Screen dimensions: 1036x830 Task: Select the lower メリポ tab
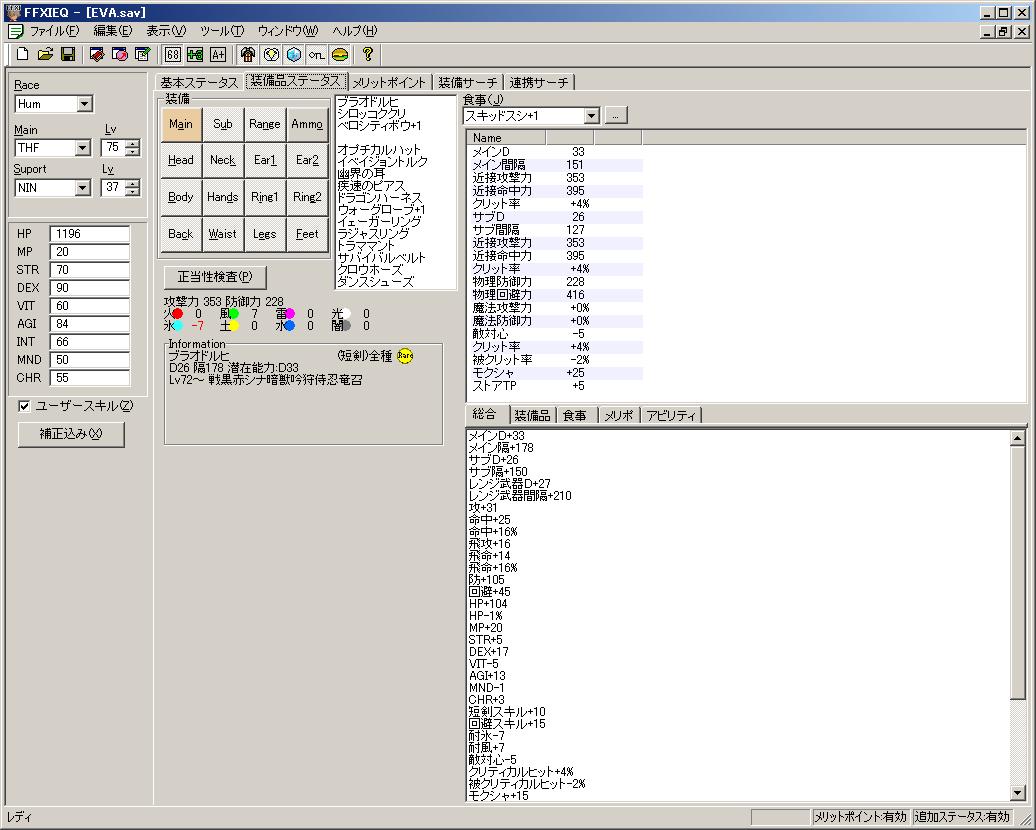619,416
